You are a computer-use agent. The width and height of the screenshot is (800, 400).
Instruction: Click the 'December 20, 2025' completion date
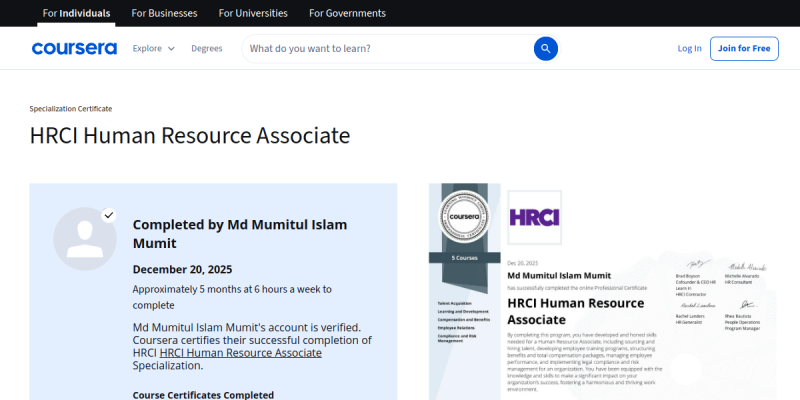pyautogui.click(x=182, y=269)
